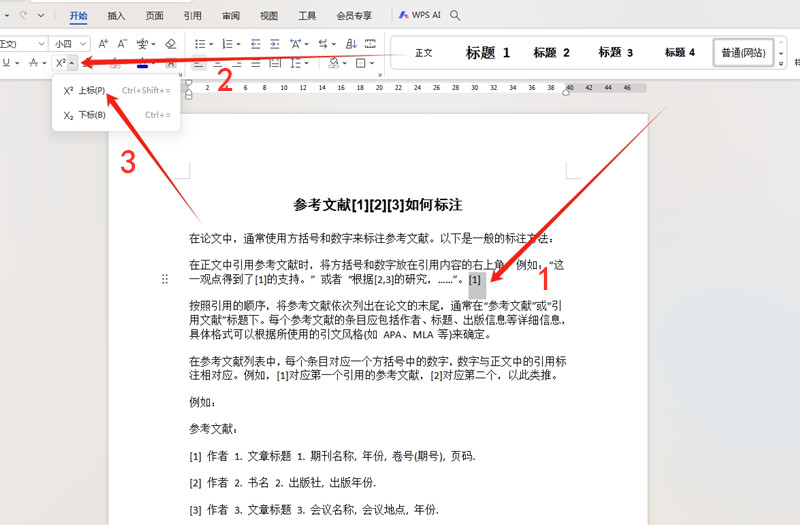This screenshot has width=800, height=525.
Task: Click the first-line indent ruler marker
Action: point(188,83)
